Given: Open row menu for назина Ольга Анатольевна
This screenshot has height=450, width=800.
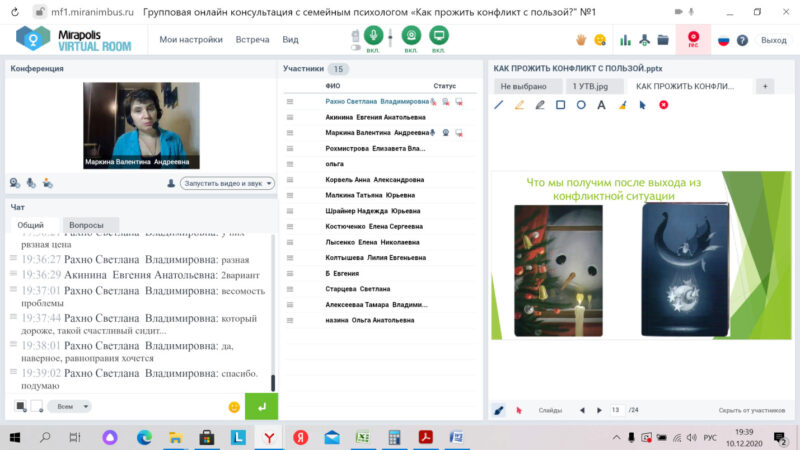Looking at the screenshot, I should (x=290, y=320).
